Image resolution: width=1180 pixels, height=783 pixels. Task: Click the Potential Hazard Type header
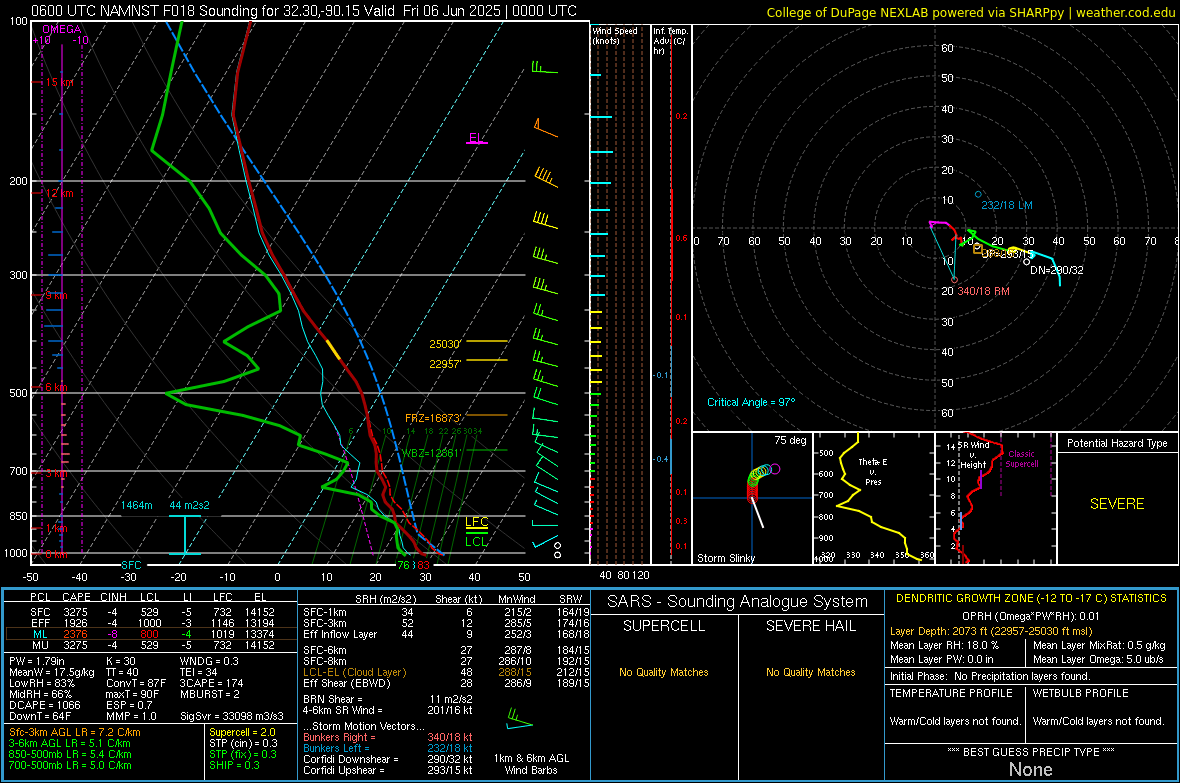point(1117,443)
